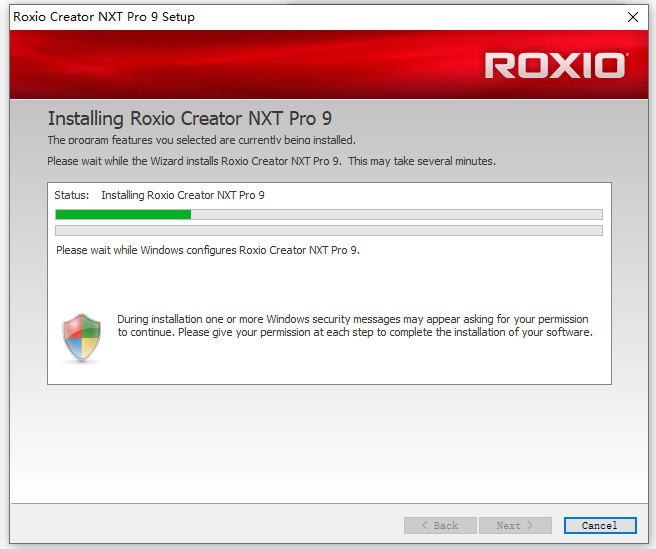656x549 pixels.
Task: Click the Windows security shield icon
Action: coord(82,337)
